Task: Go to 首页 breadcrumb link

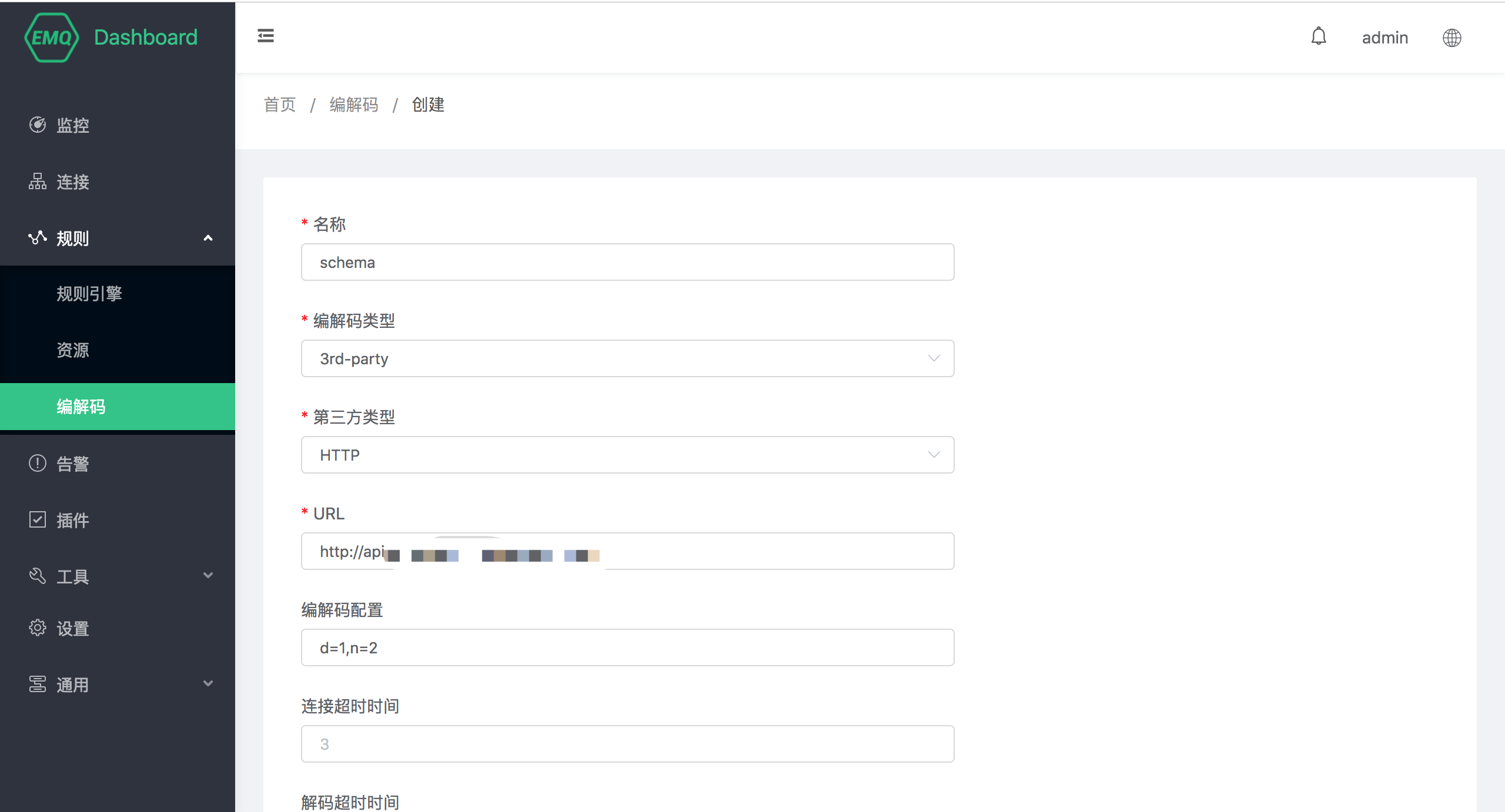Action: point(280,105)
